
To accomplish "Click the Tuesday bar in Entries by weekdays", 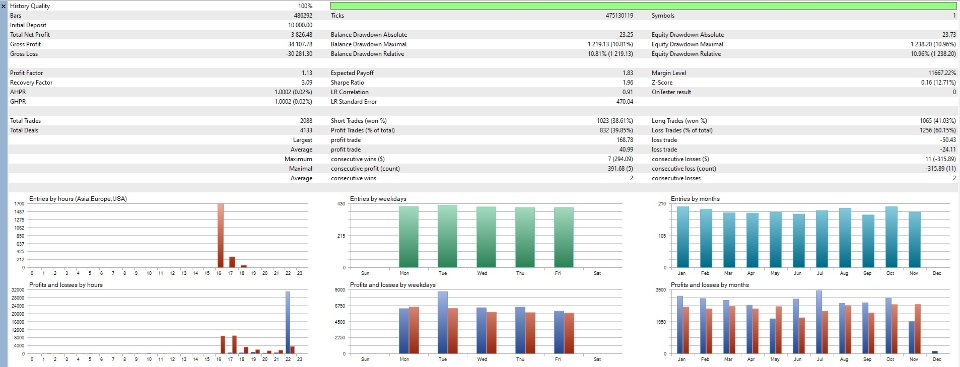I will tap(447, 236).
